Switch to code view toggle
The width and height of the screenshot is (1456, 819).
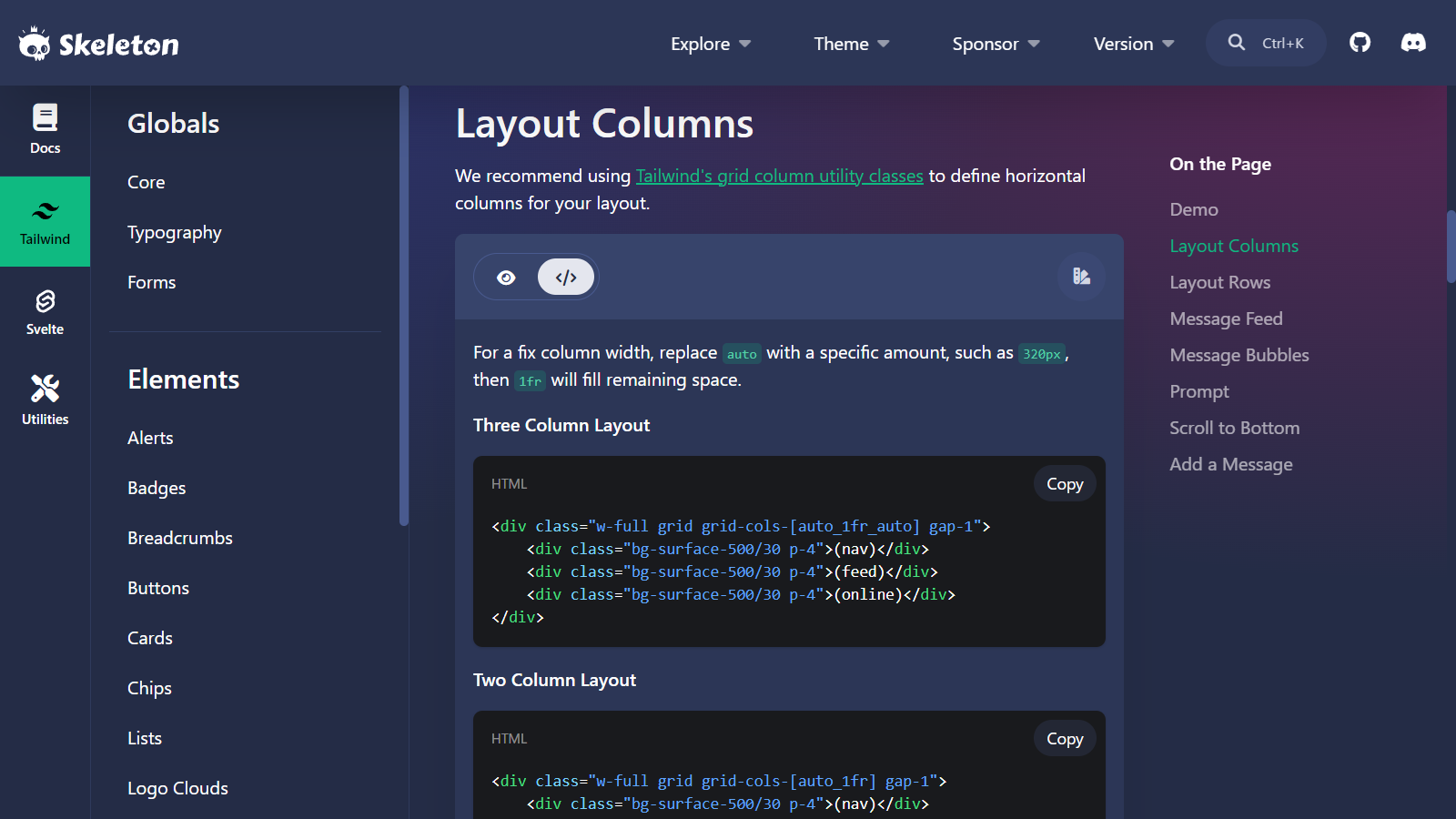click(566, 278)
